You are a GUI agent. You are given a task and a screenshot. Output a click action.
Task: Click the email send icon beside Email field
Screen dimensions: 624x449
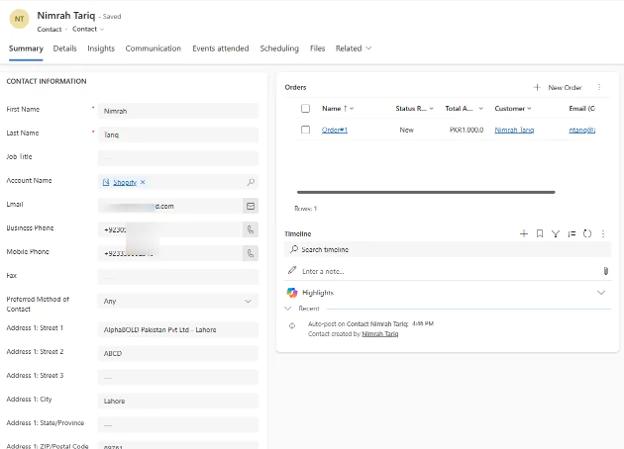[x=250, y=206]
